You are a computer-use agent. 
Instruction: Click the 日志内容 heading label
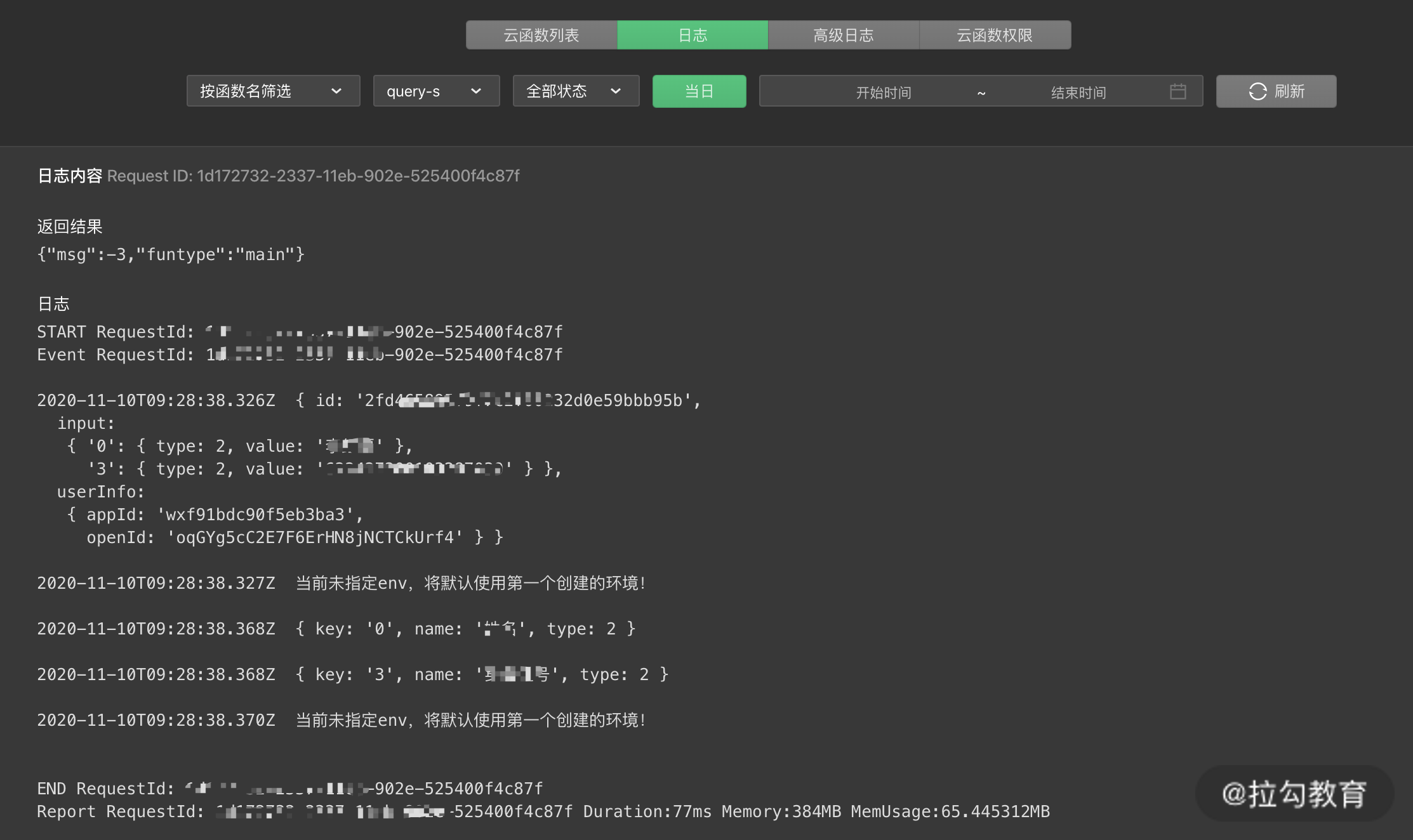pos(69,176)
